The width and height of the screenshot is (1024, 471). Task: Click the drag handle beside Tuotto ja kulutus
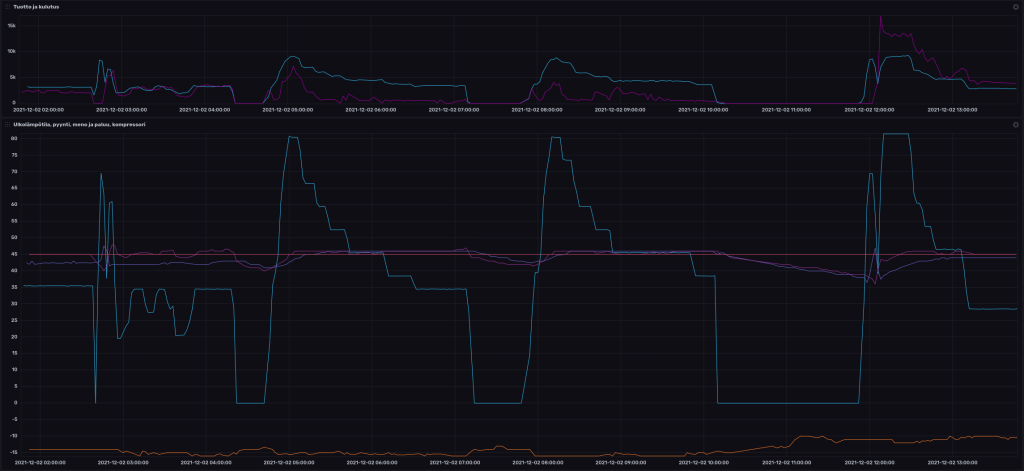[6, 6]
